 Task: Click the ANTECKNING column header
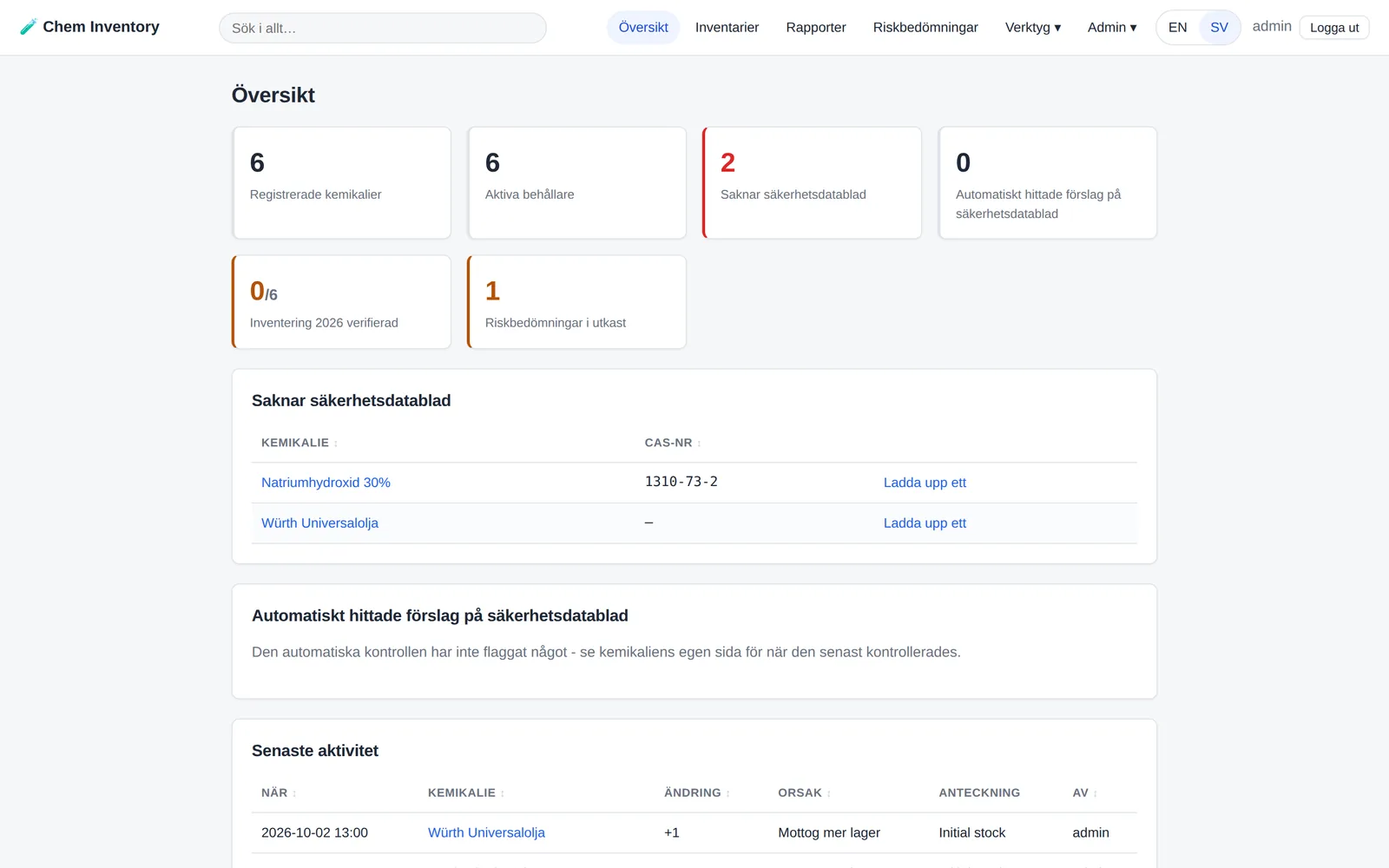(979, 793)
